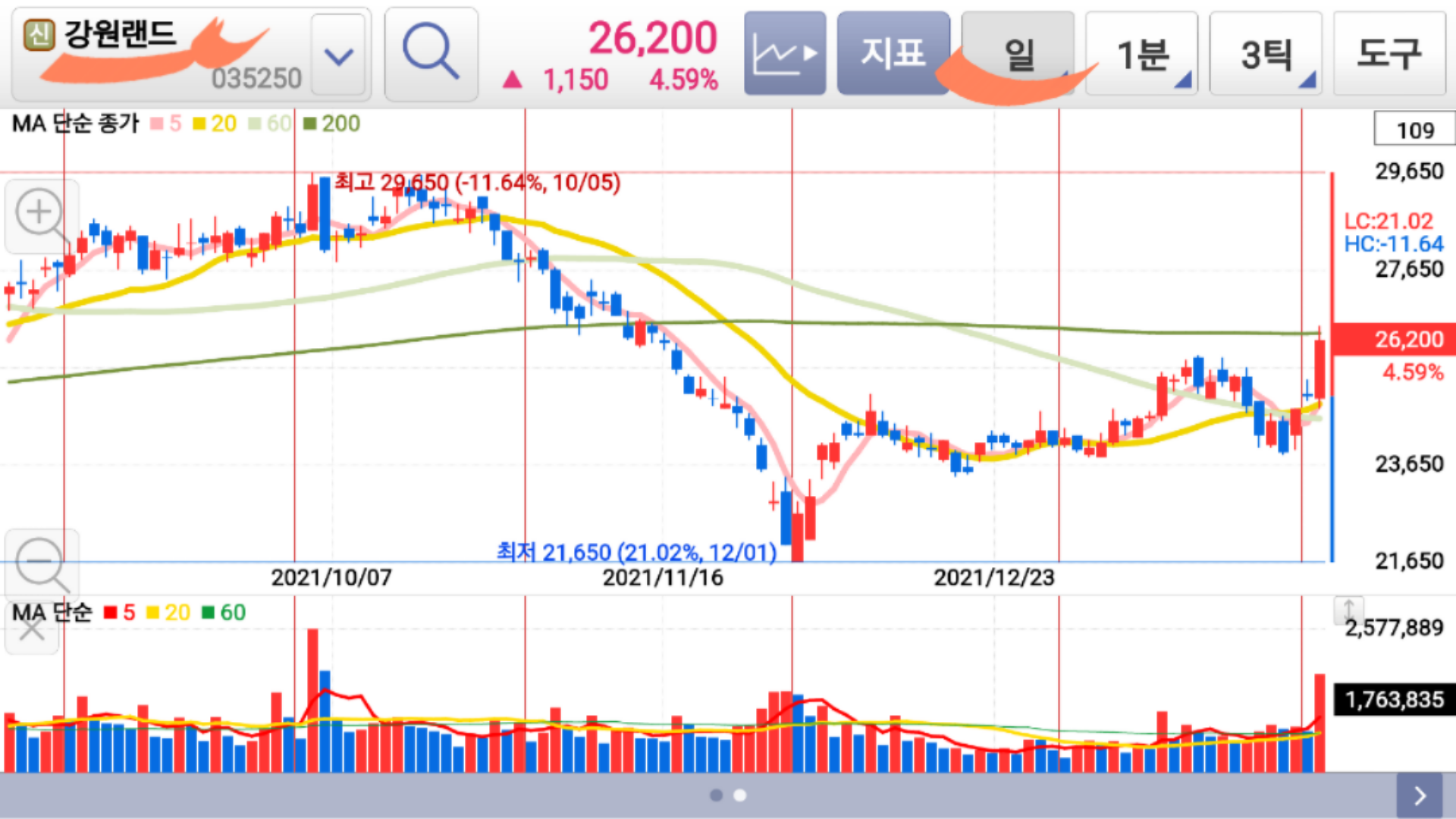The image size is (1456, 819).
Task: Click the MA 60 light green price legend
Action: coord(270,124)
